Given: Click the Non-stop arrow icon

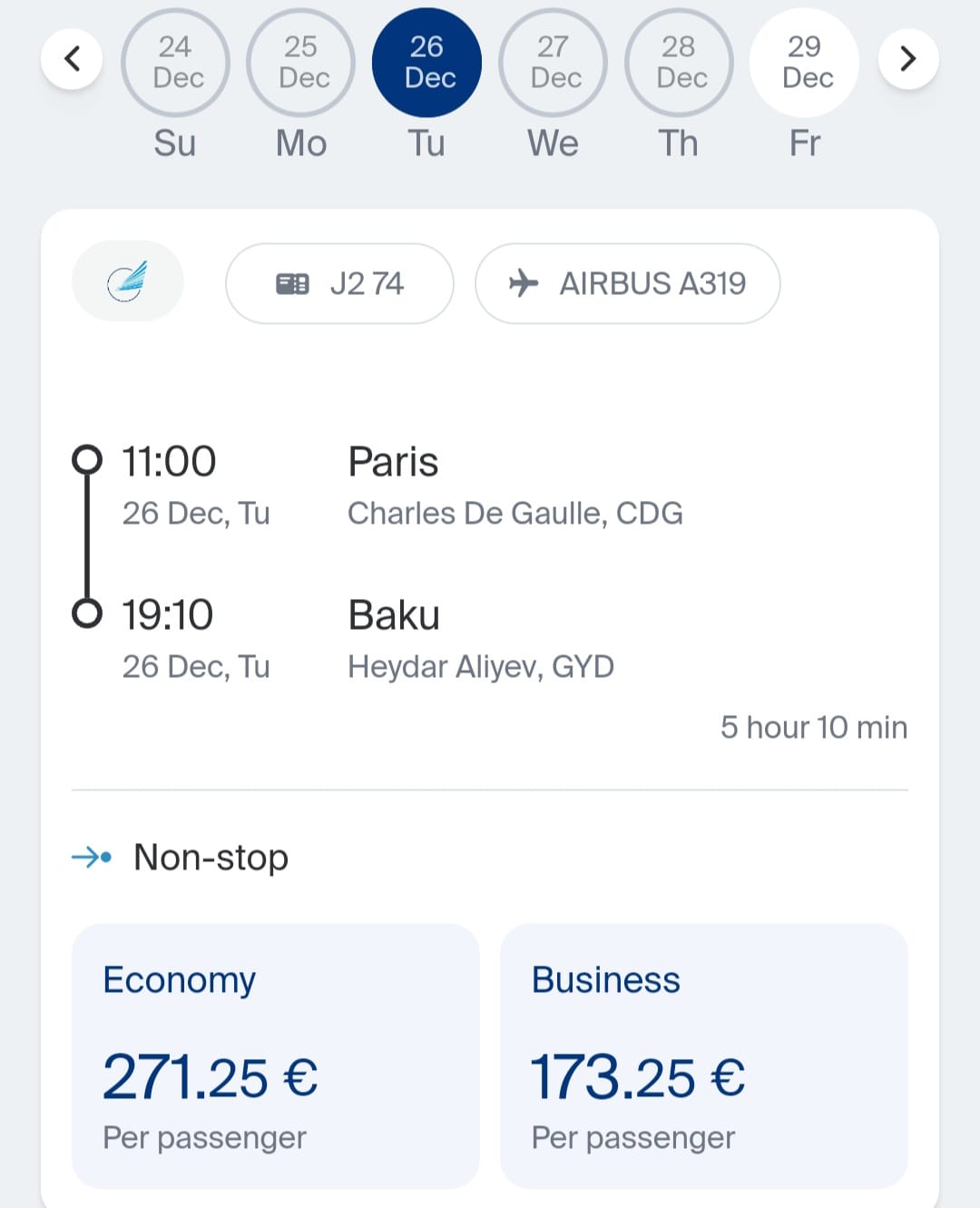Looking at the screenshot, I should (92, 857).
